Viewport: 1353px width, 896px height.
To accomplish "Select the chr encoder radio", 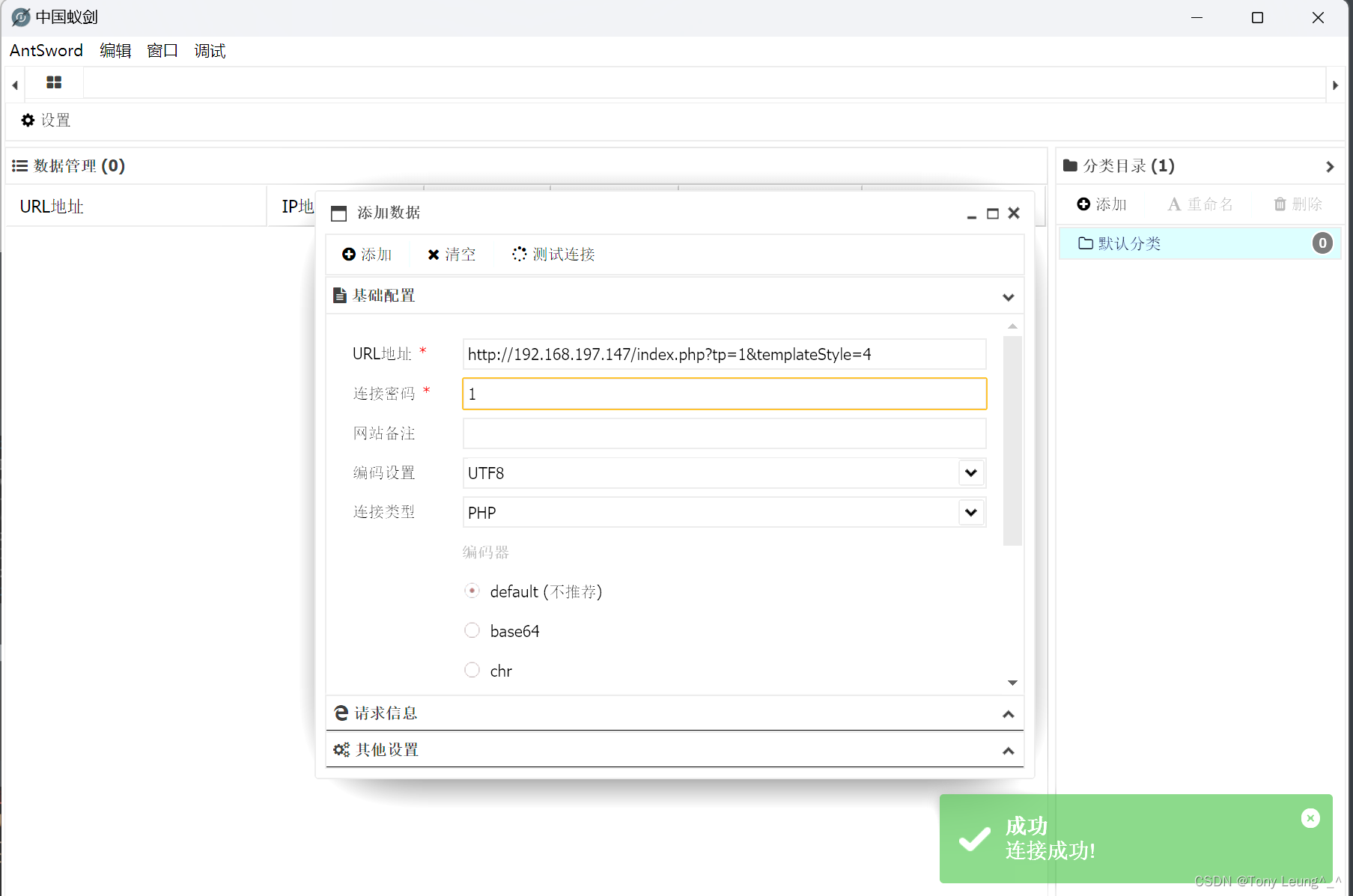I will click(x=472, y=670).
